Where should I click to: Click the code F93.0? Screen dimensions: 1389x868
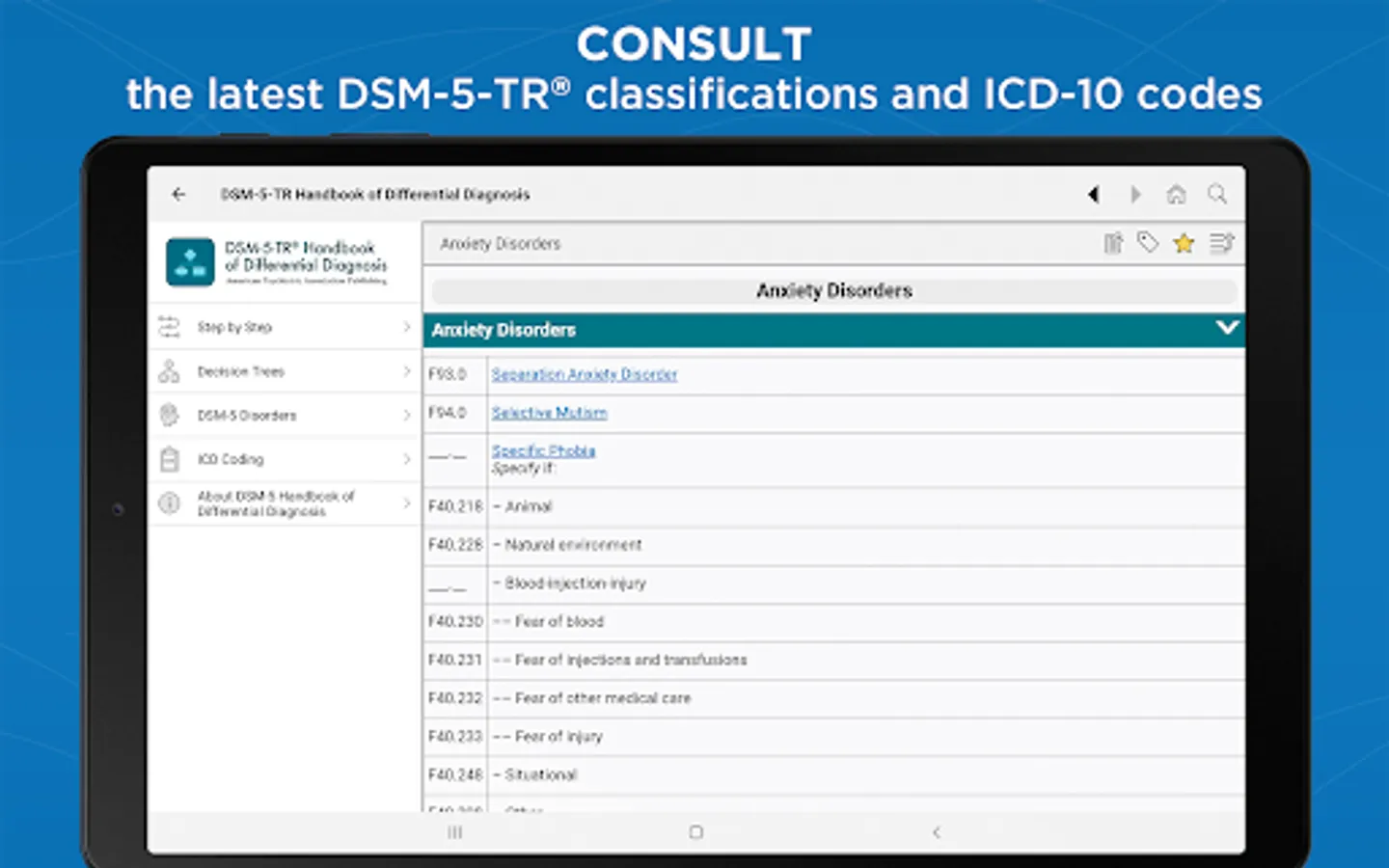[x=448, y=374]
